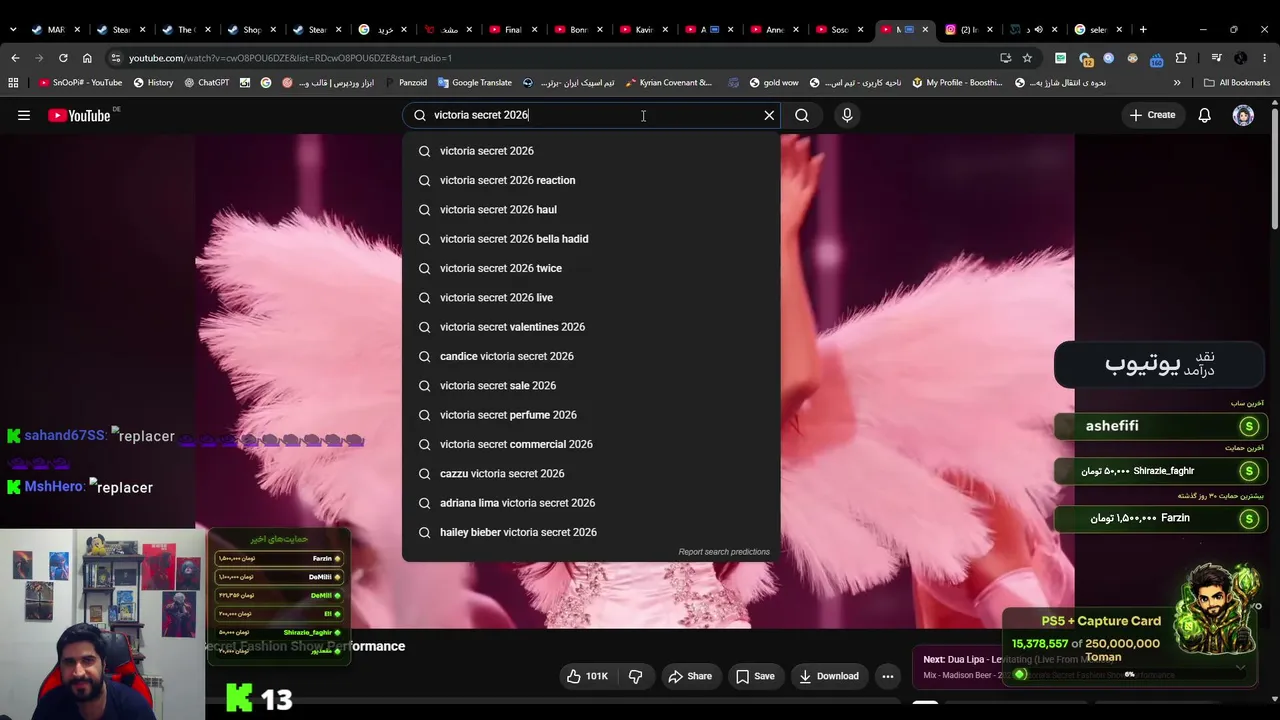1280x720 pixels.
Task: Save the video to a playlist
Action: [755, 676]
